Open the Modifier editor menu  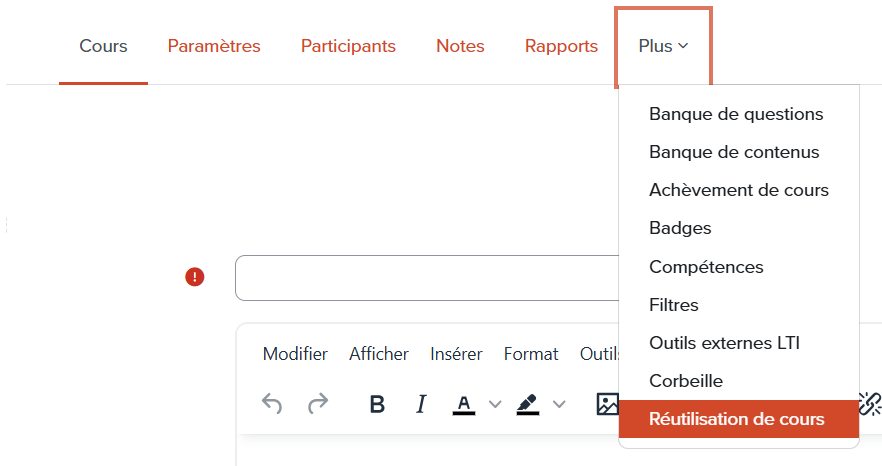295,354
